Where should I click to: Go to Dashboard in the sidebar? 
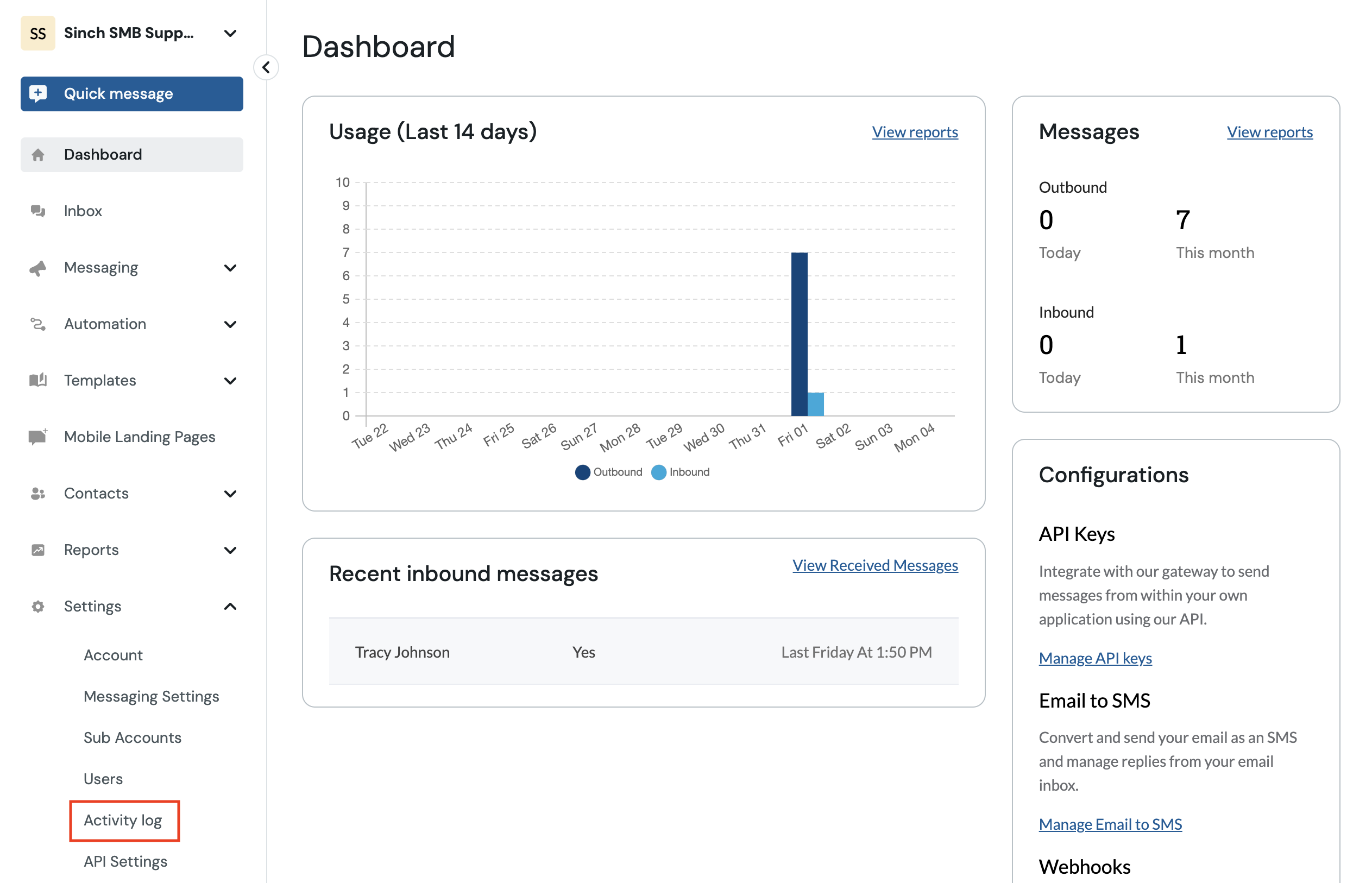click(132, 155)
